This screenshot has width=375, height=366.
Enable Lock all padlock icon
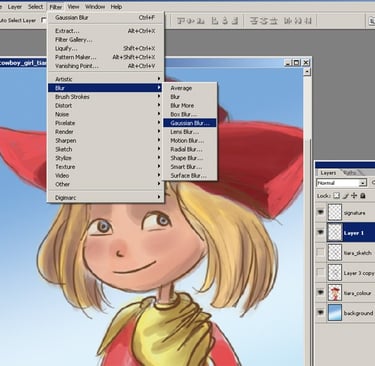(363, 196)
